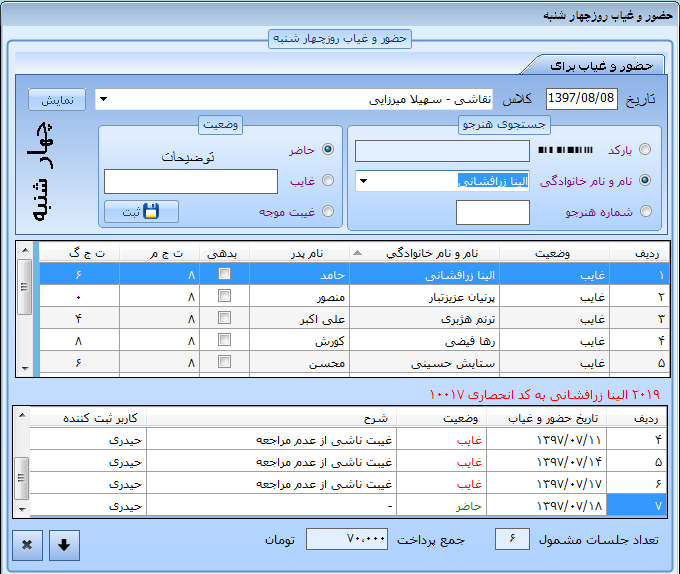680x574 pixels.
Task: Toggle بدهی checkbox for الینا زرافشانی row
Action: pos(225,274)
